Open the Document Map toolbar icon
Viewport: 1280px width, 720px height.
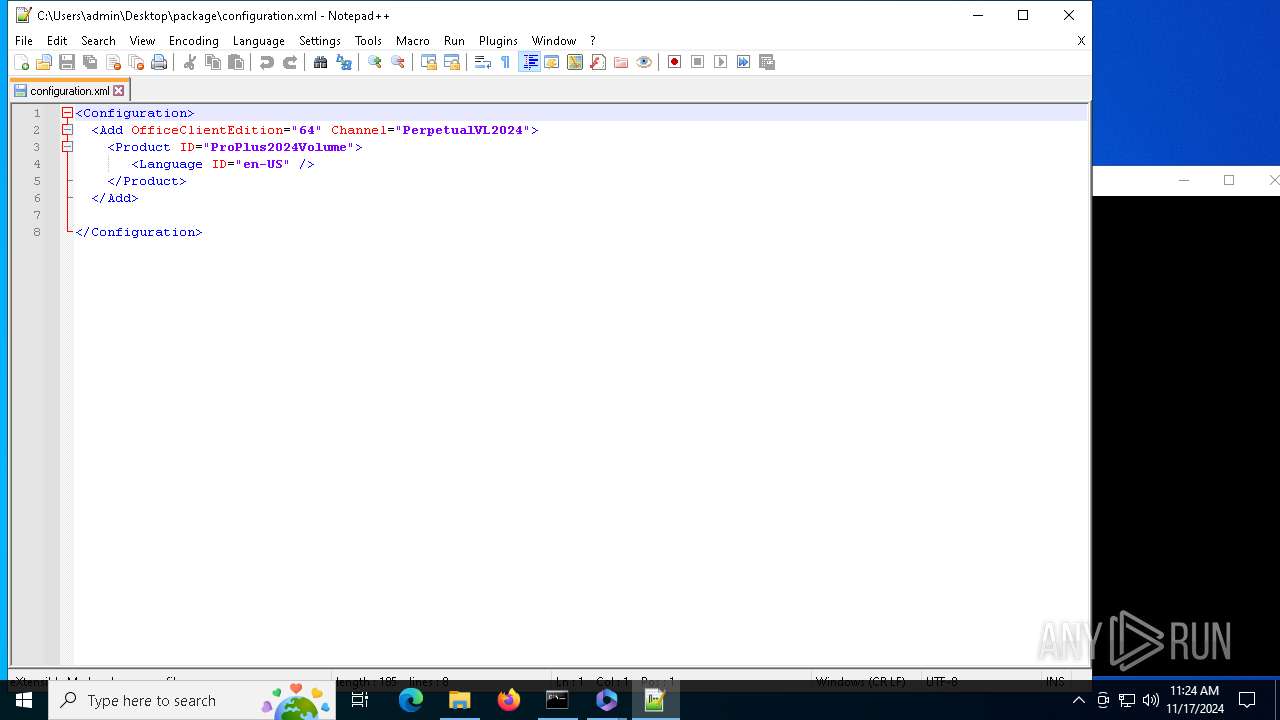pyautogui.click(x=575, y=62)
